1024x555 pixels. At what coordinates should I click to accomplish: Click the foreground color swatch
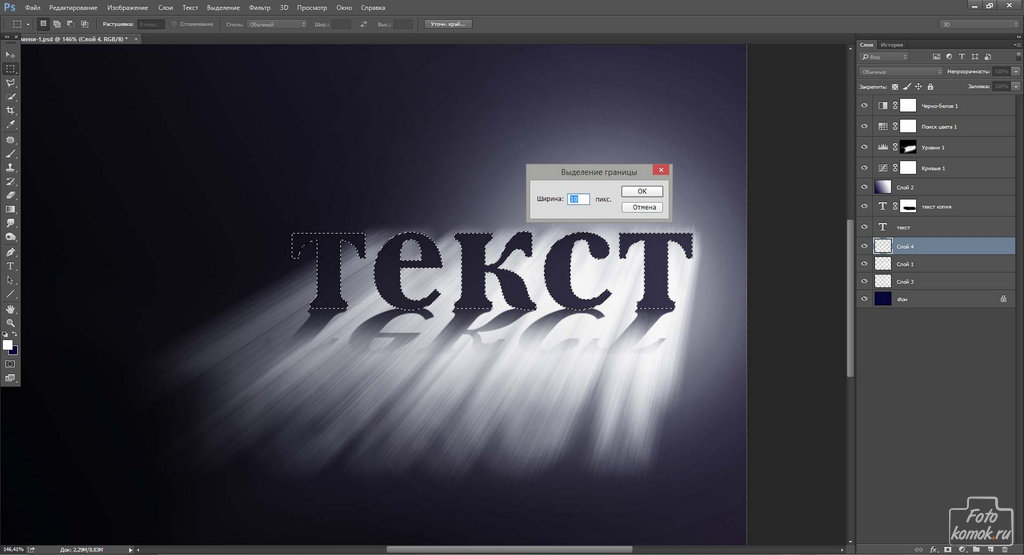pos(8,345)
